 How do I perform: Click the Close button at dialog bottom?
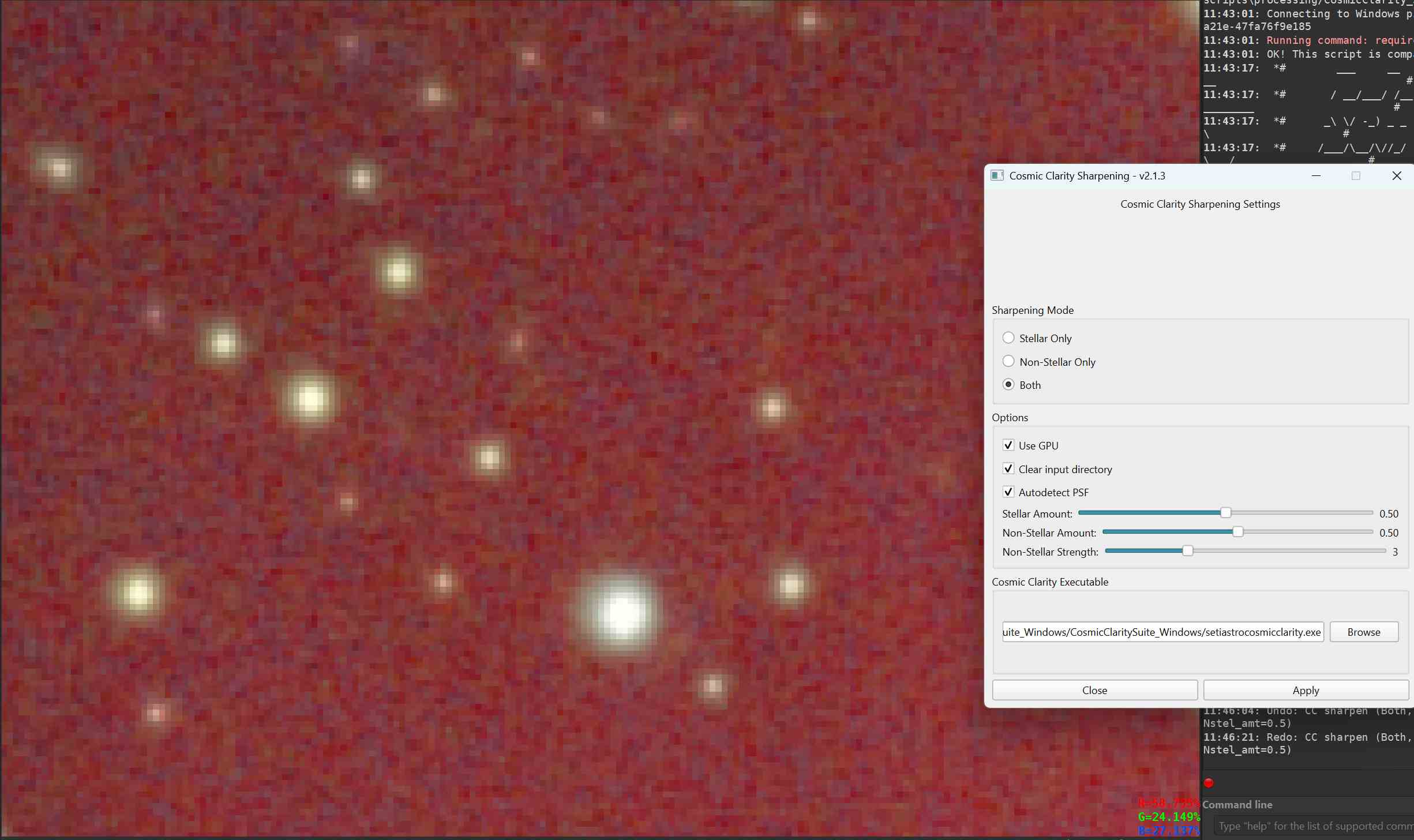pos(1094,690)
